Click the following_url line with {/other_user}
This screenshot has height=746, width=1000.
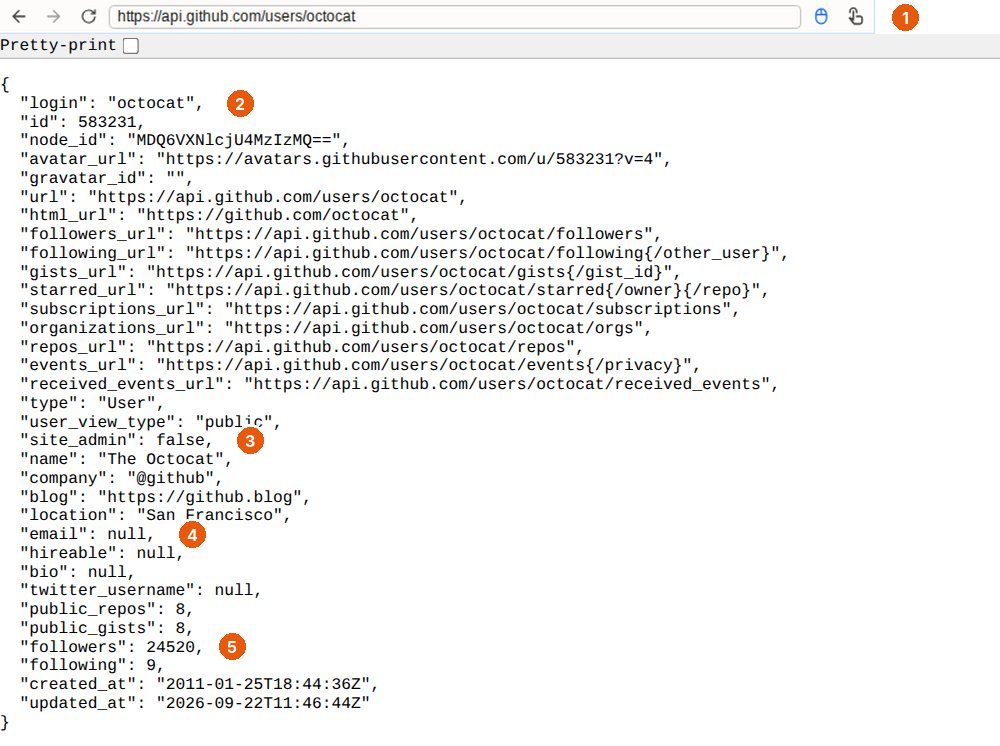404,253
